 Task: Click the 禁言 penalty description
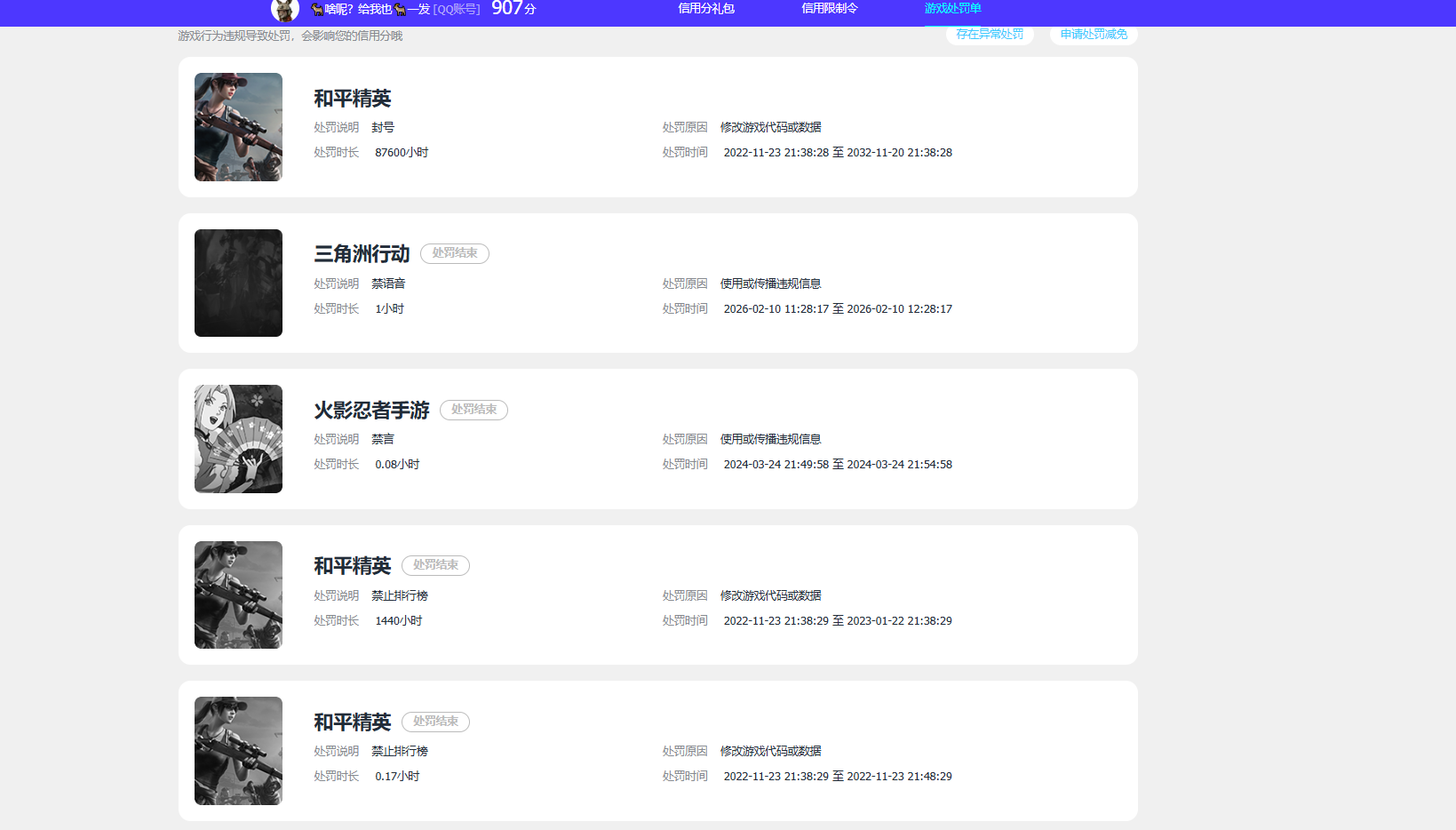(x=383, y=440)
